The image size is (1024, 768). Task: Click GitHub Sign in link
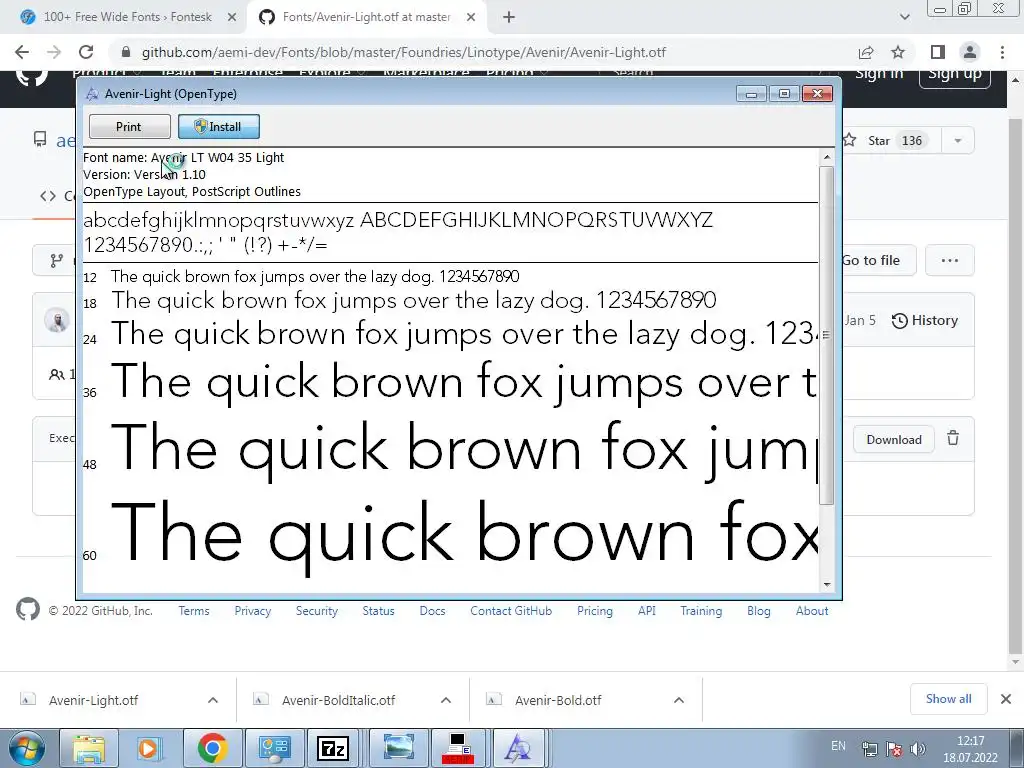[879, 73]
